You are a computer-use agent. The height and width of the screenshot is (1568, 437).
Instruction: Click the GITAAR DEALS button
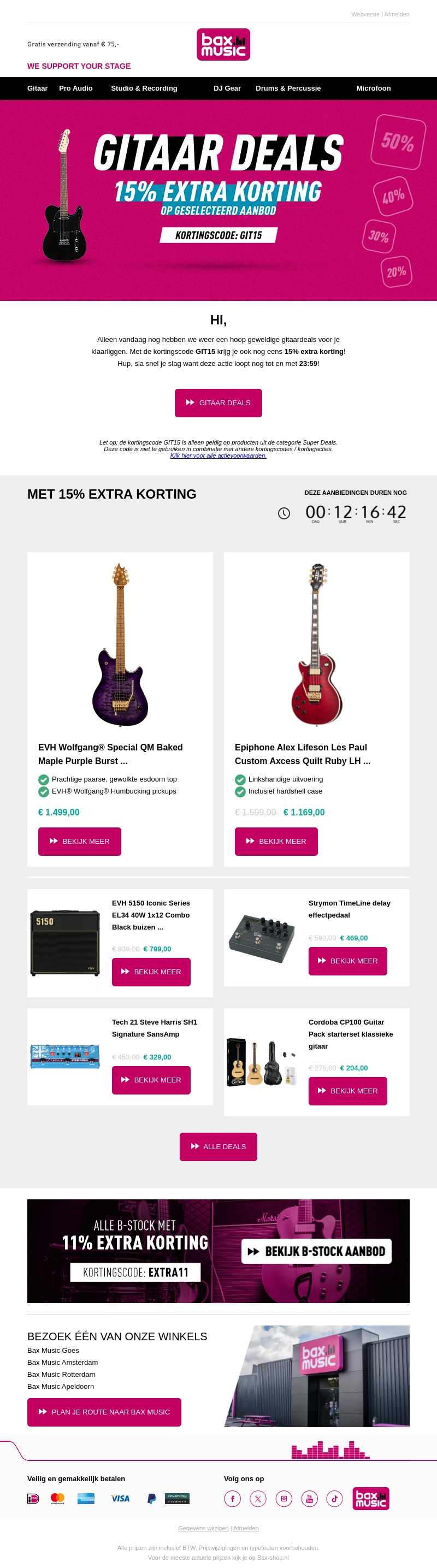[x=218, y=403]
